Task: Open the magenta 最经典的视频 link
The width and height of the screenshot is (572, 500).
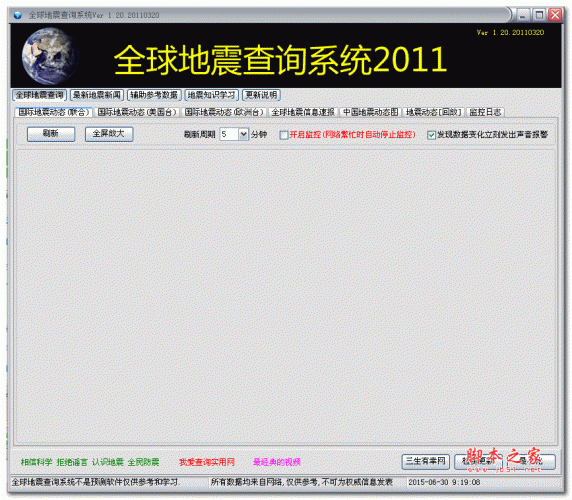Action: 277,462
